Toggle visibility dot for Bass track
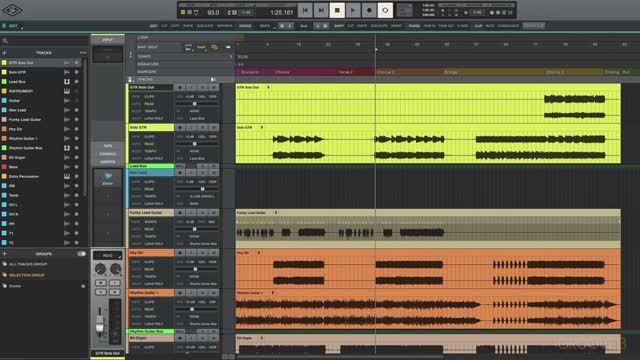Screen dimensions: 640x360 coord(76,167)
